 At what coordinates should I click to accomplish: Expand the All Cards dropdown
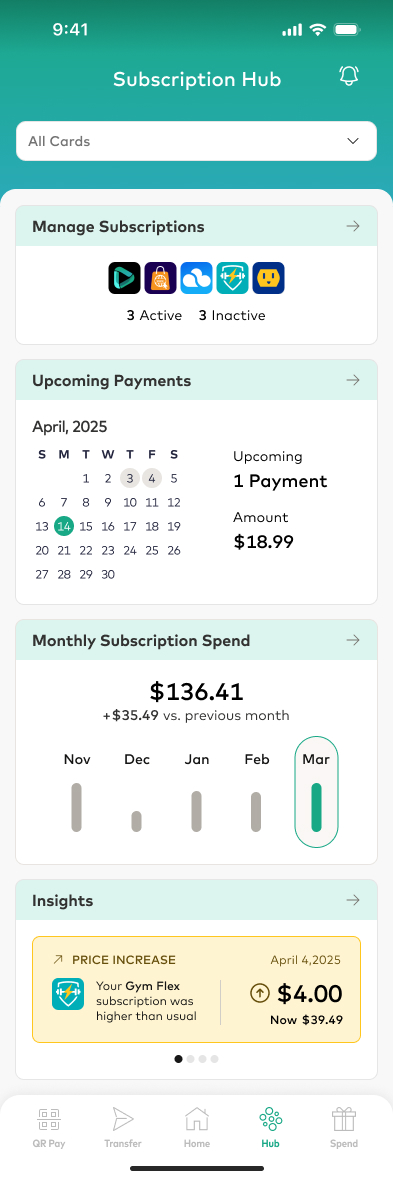point(196,141)
